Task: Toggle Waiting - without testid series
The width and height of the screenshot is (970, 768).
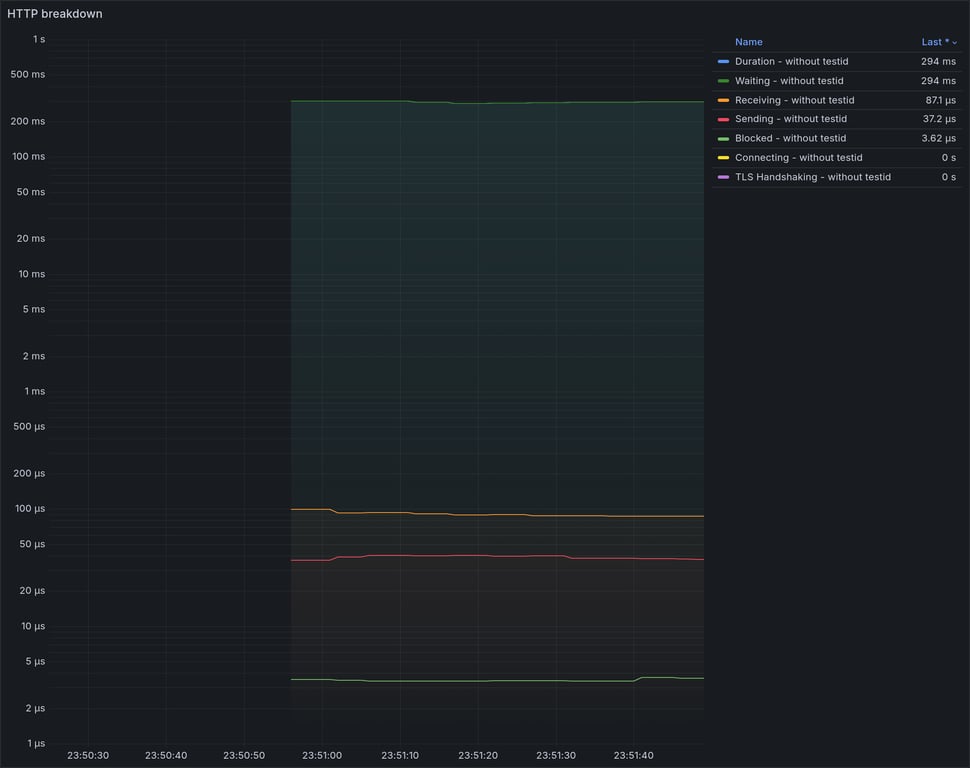Action: (789, 80)
